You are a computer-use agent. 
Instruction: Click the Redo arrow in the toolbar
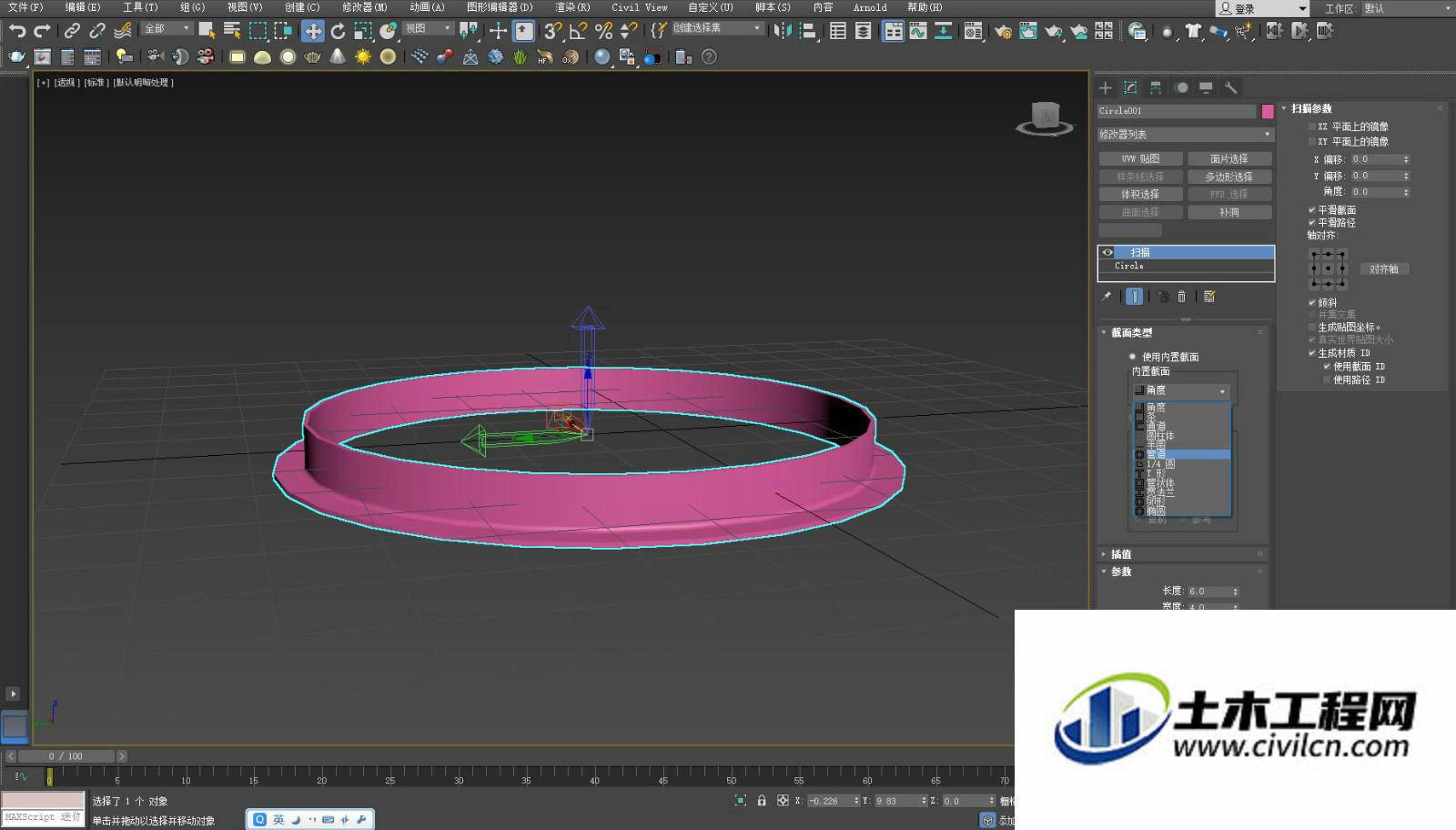[x=42, y=31]
